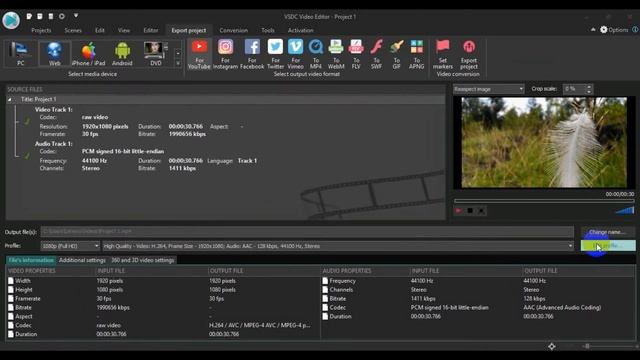The height and width of the screenshot is (360, 640).
Task: Play the preview video
Action: tap(458, 211)
